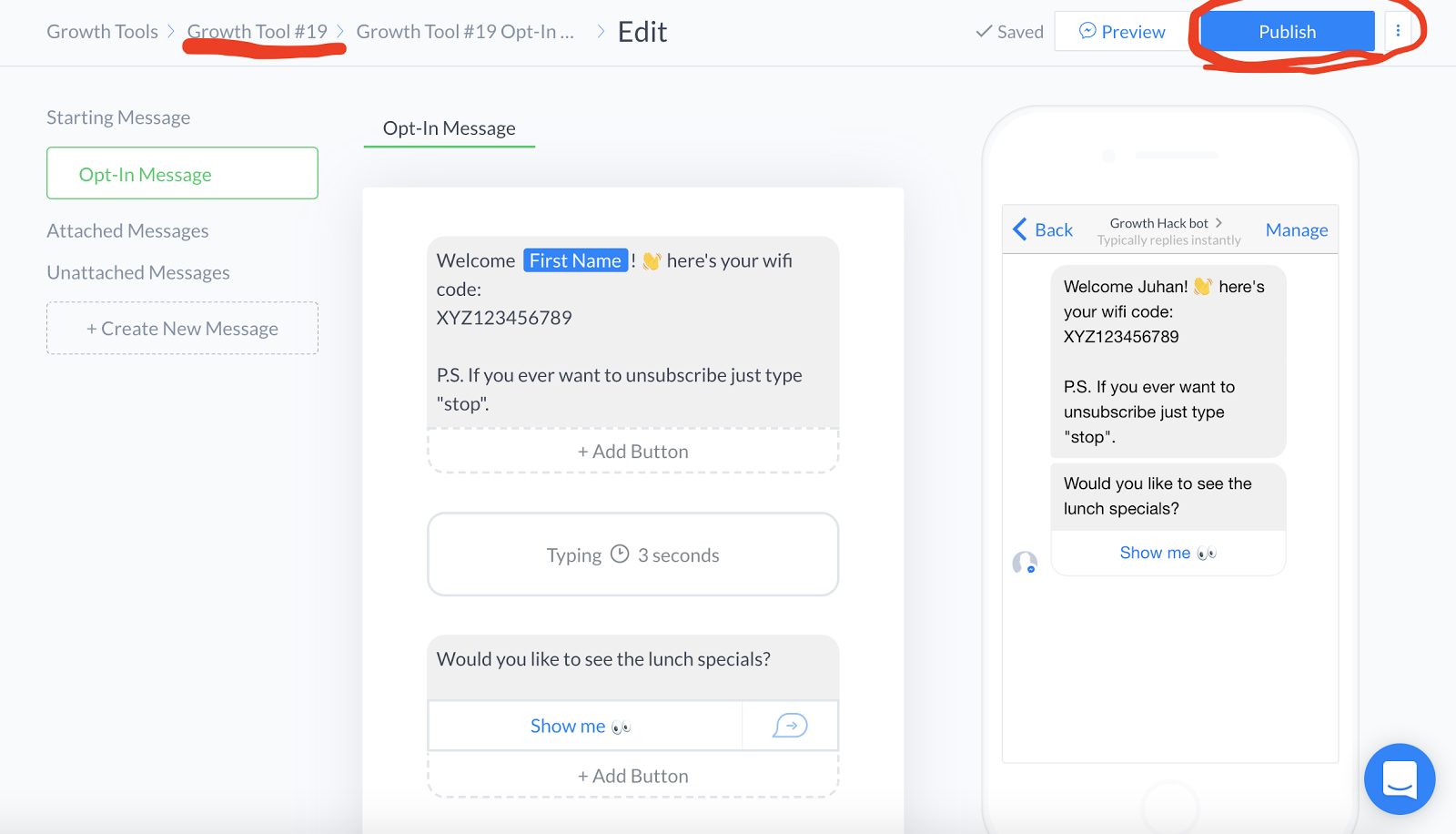Click the clock icon in the Typing block

tap(621, 554)
